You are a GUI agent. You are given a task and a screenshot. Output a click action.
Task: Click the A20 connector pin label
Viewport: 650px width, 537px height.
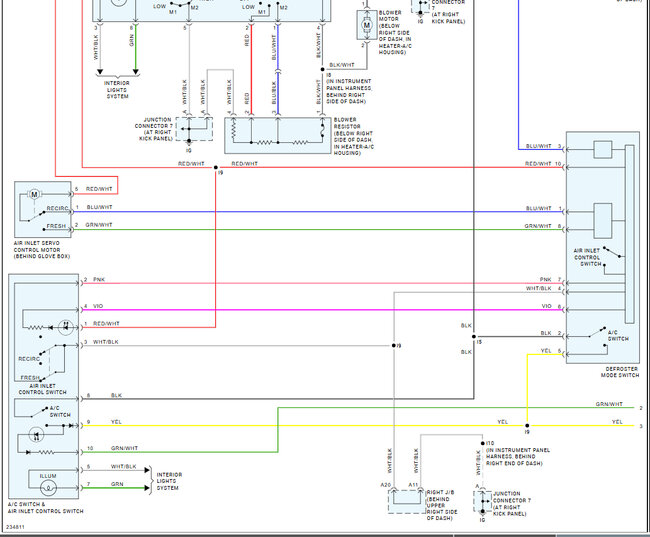click(386, 485)
